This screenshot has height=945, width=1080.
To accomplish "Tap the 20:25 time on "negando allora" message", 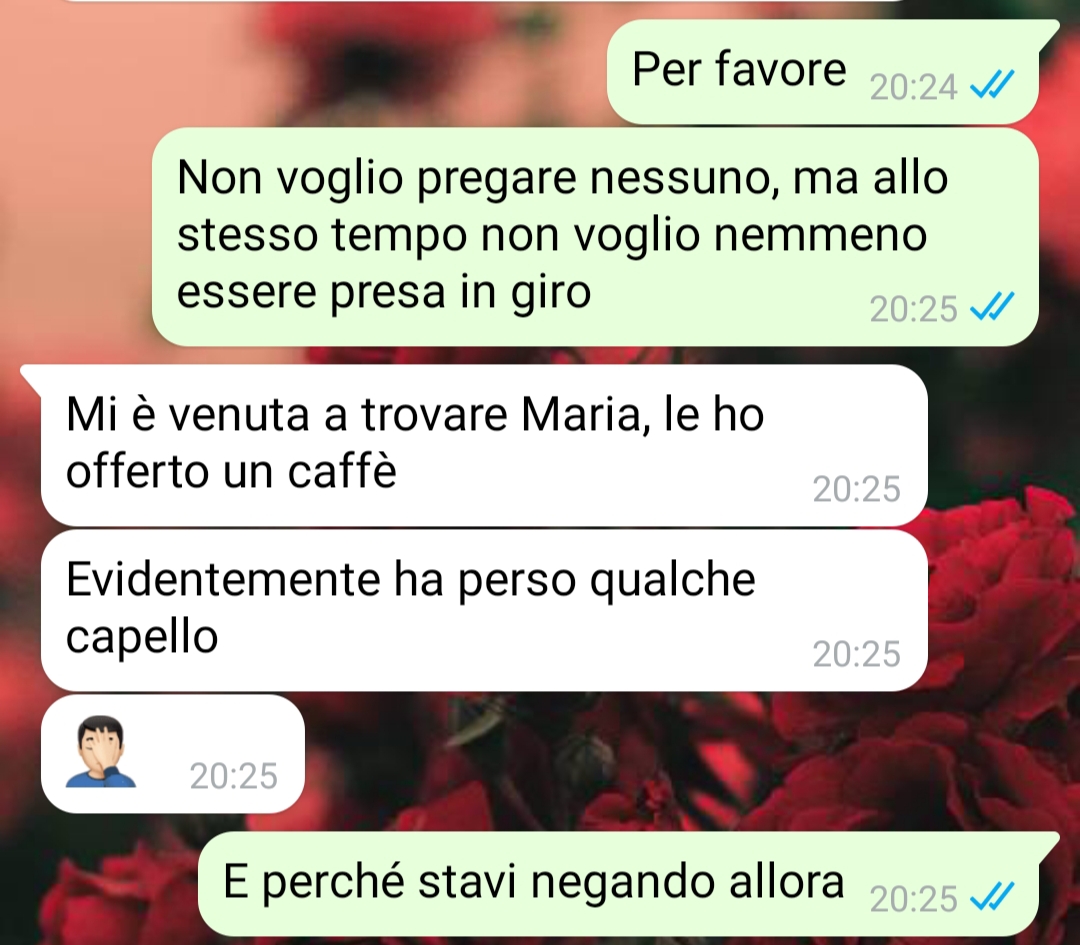I will (913, 900).
